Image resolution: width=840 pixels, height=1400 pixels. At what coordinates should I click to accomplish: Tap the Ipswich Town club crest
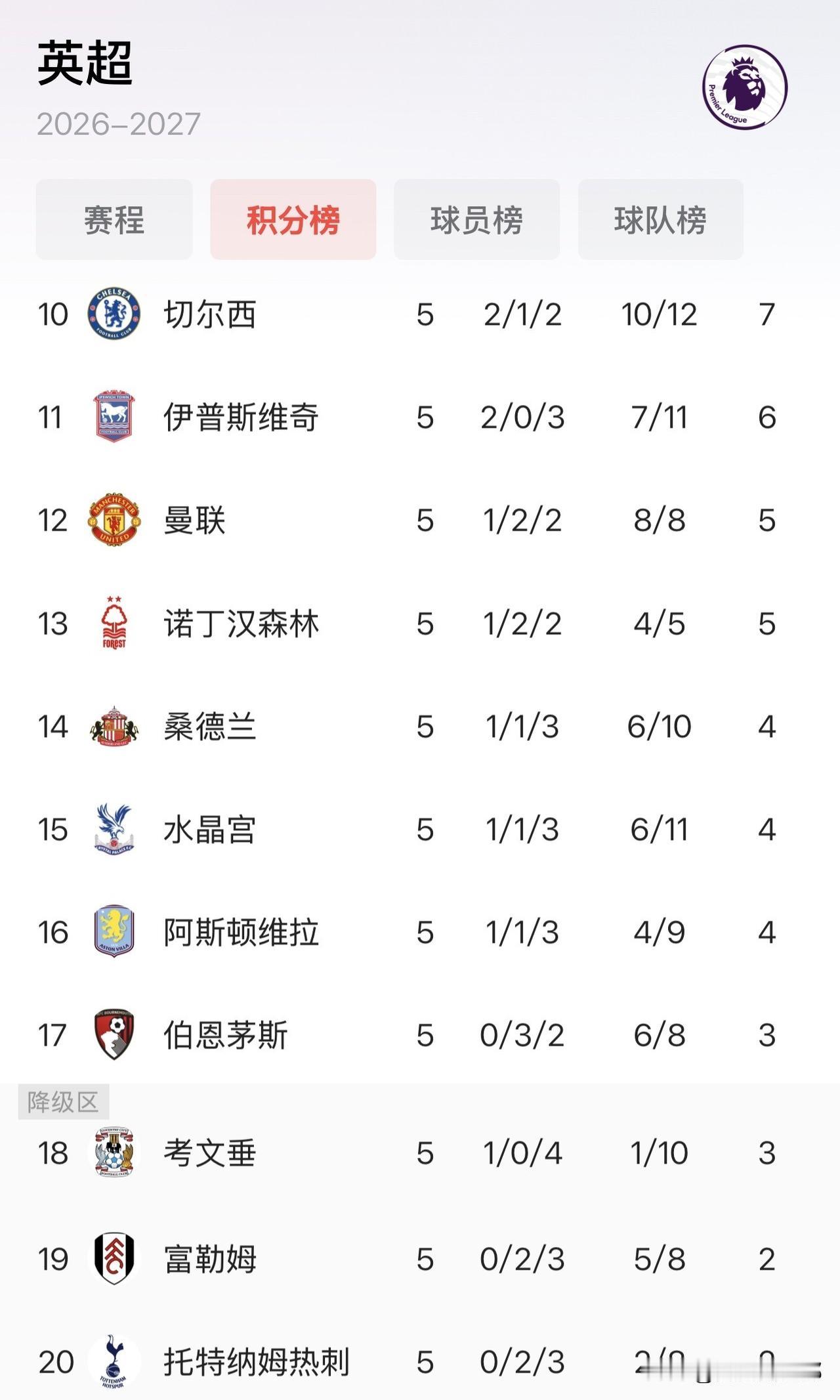(114, 416)
